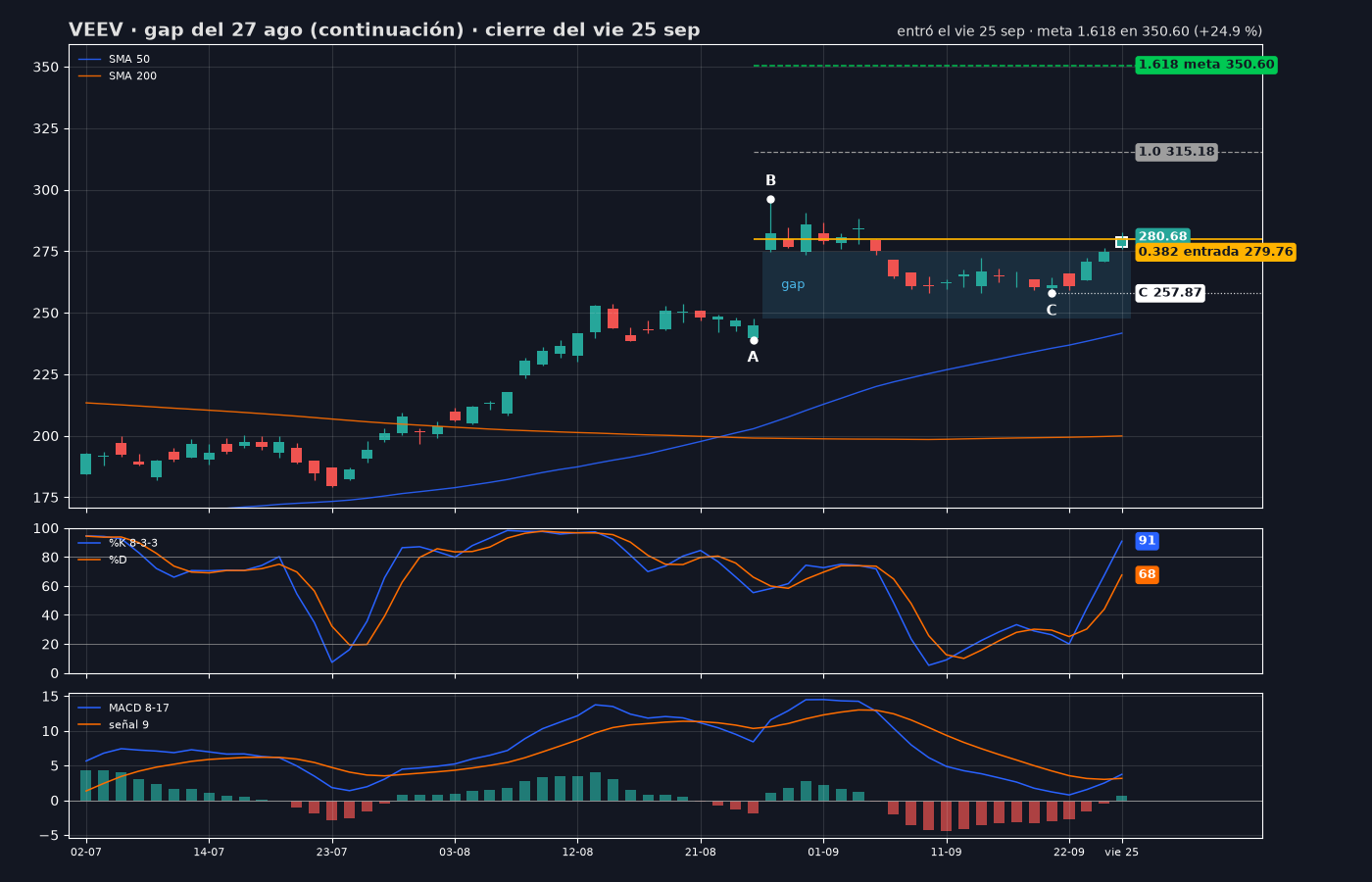Viewport: 1372px width, 882px height.
Task: Click the '11-09' date label
Action: [946, 853]
